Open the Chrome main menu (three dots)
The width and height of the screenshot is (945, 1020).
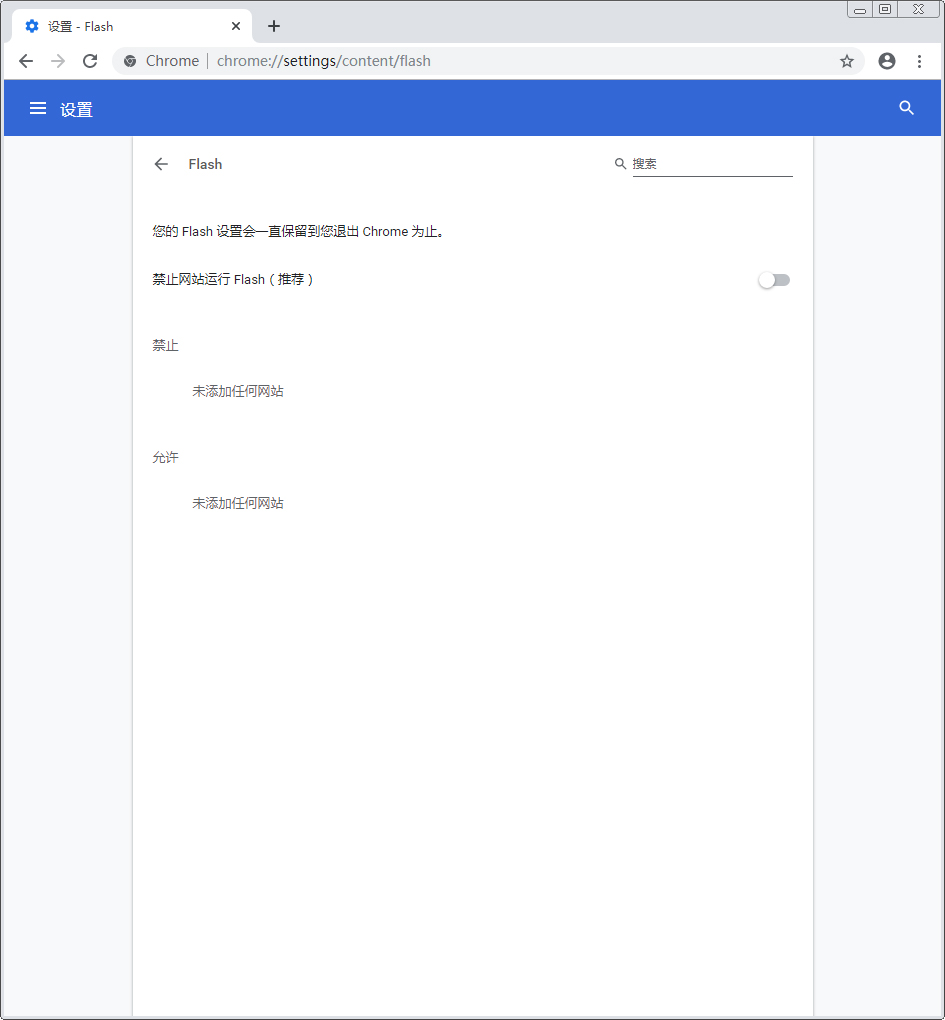coord(920,61)
